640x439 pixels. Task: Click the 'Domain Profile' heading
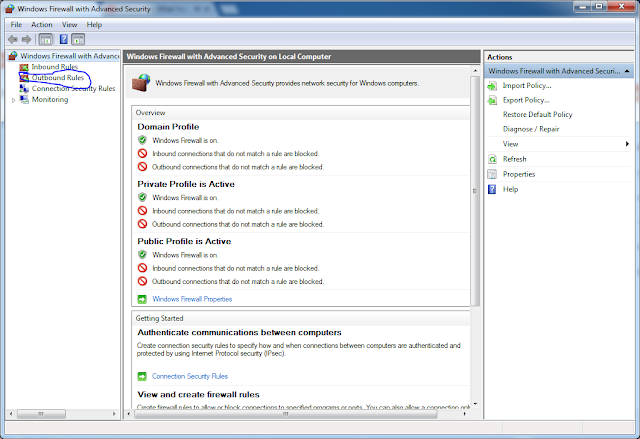(x=168, y=127)
